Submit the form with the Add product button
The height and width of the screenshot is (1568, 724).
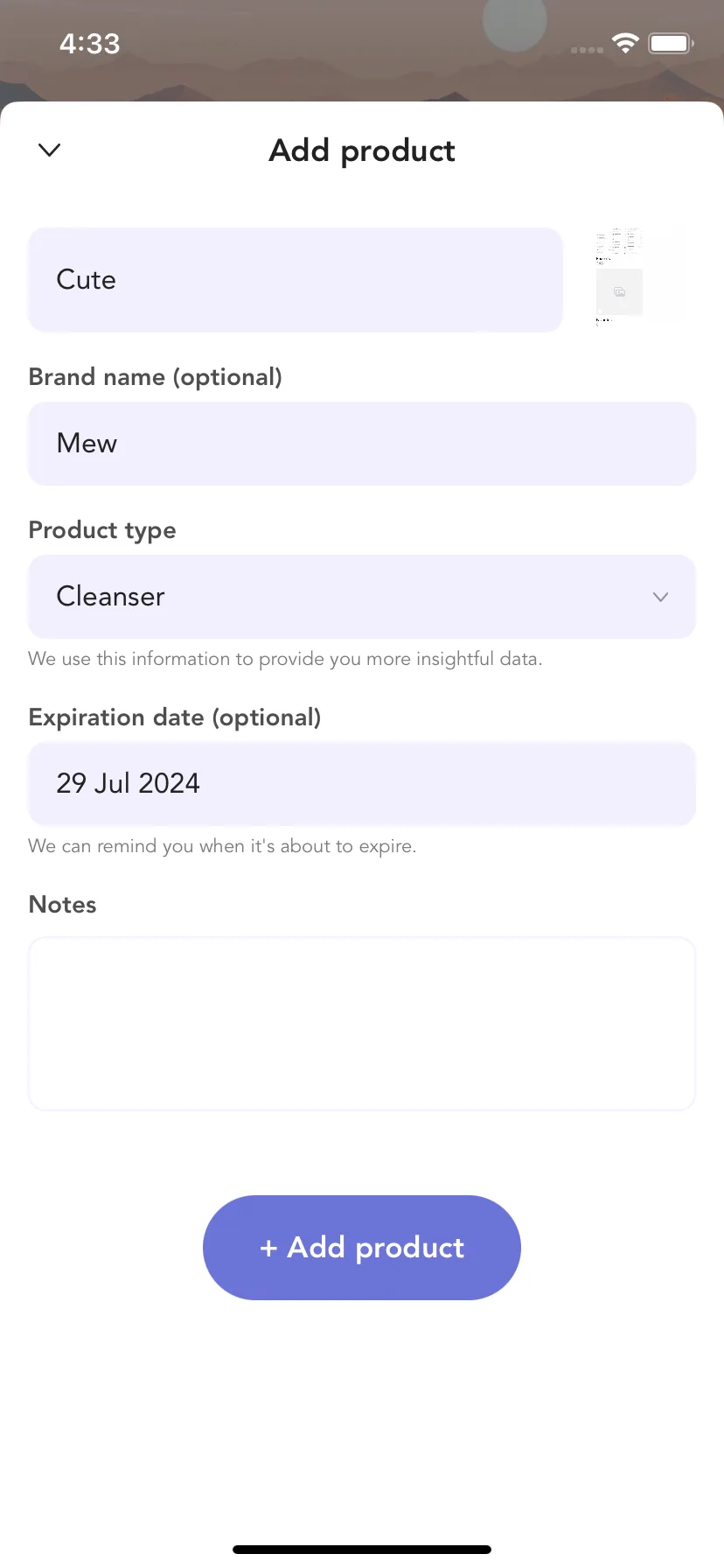coord(362,1248)
